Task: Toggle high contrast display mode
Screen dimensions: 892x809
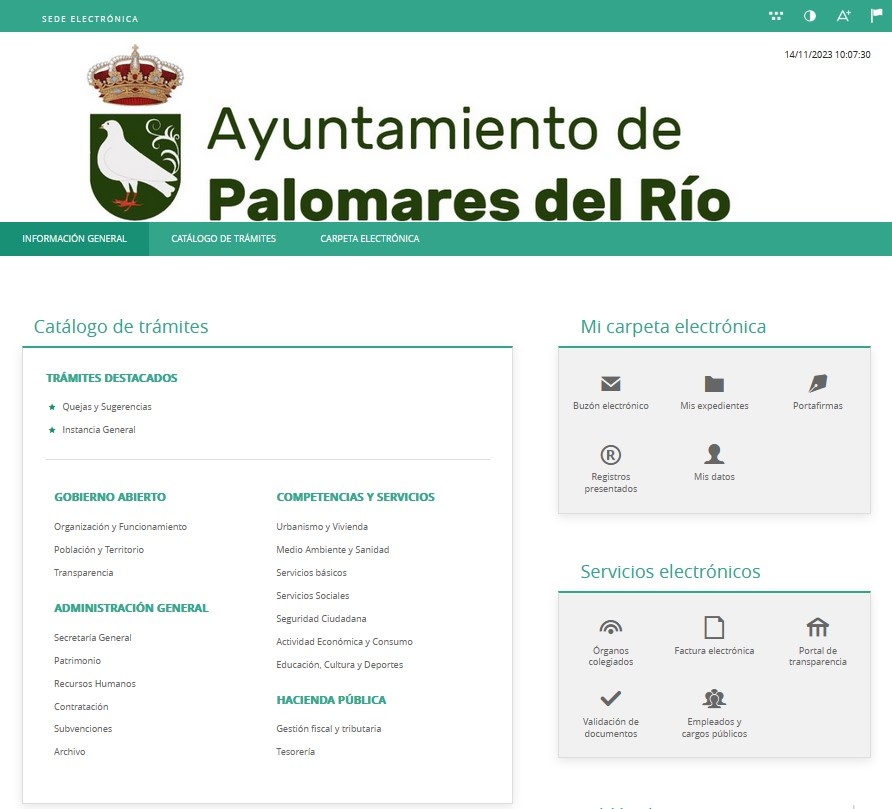Action: [x=809, y=15]
